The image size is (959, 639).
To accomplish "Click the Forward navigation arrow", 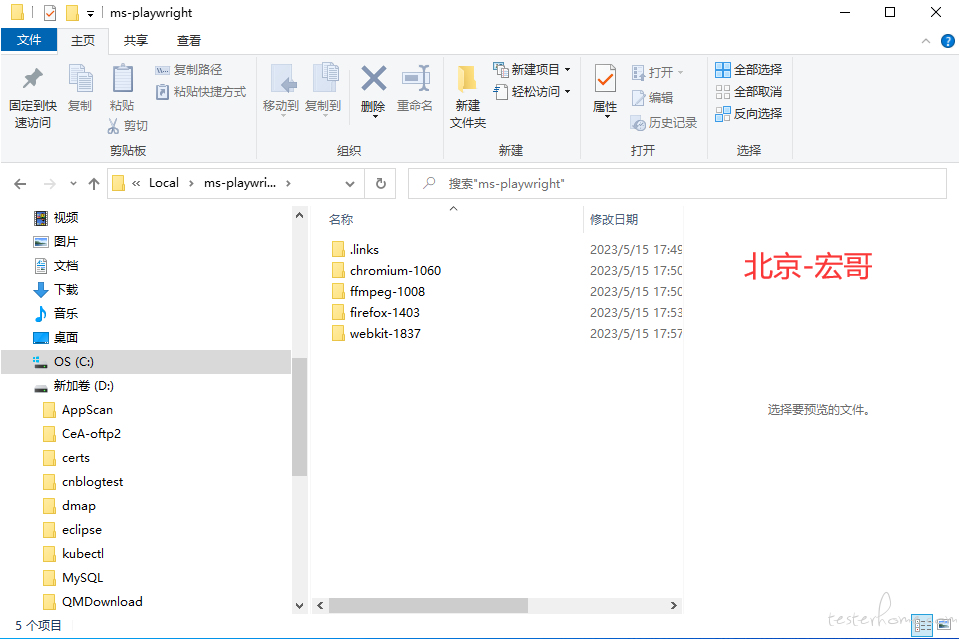I will [x=50, y=183].
